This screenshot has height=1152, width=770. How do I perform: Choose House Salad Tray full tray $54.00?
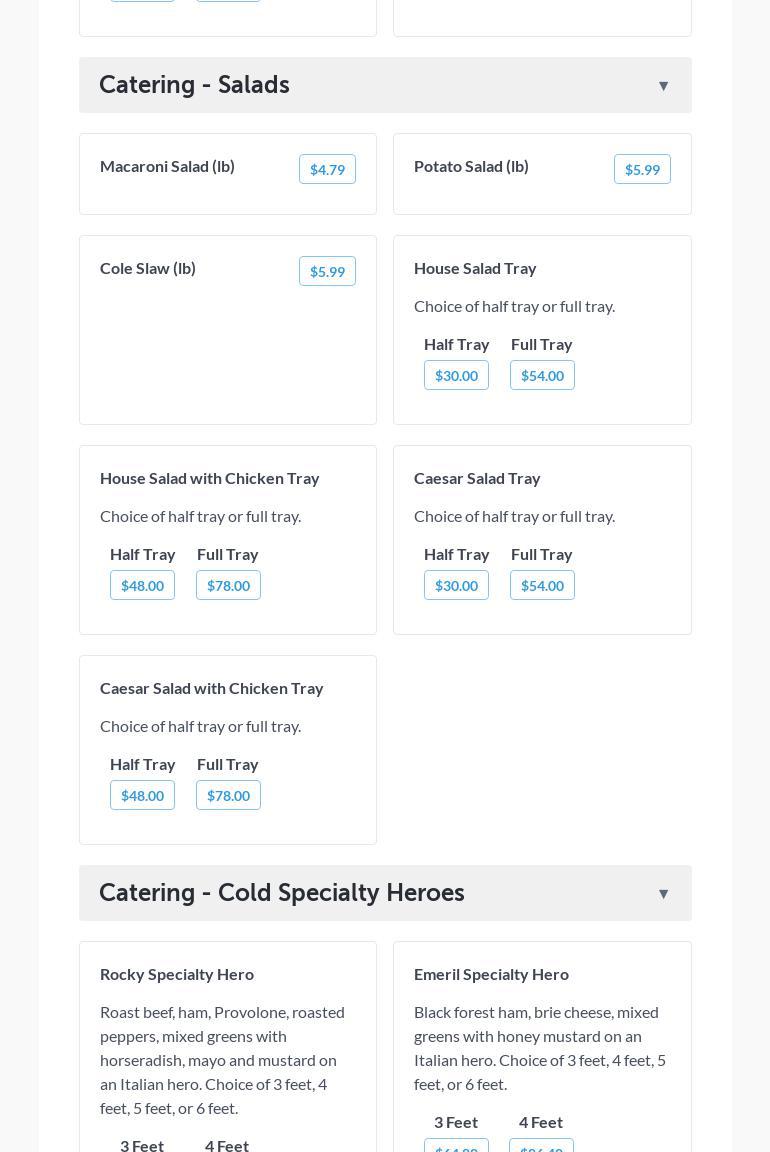542,376
